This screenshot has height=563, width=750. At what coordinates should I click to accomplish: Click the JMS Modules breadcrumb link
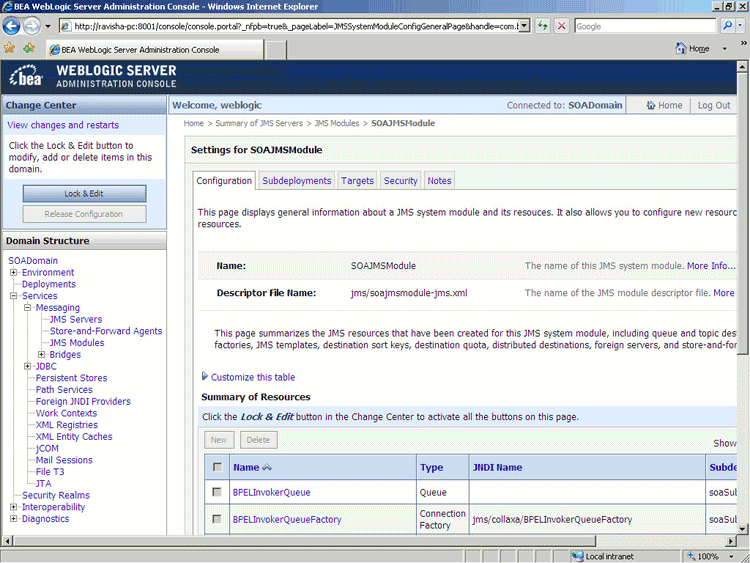[x=337, y=123]
